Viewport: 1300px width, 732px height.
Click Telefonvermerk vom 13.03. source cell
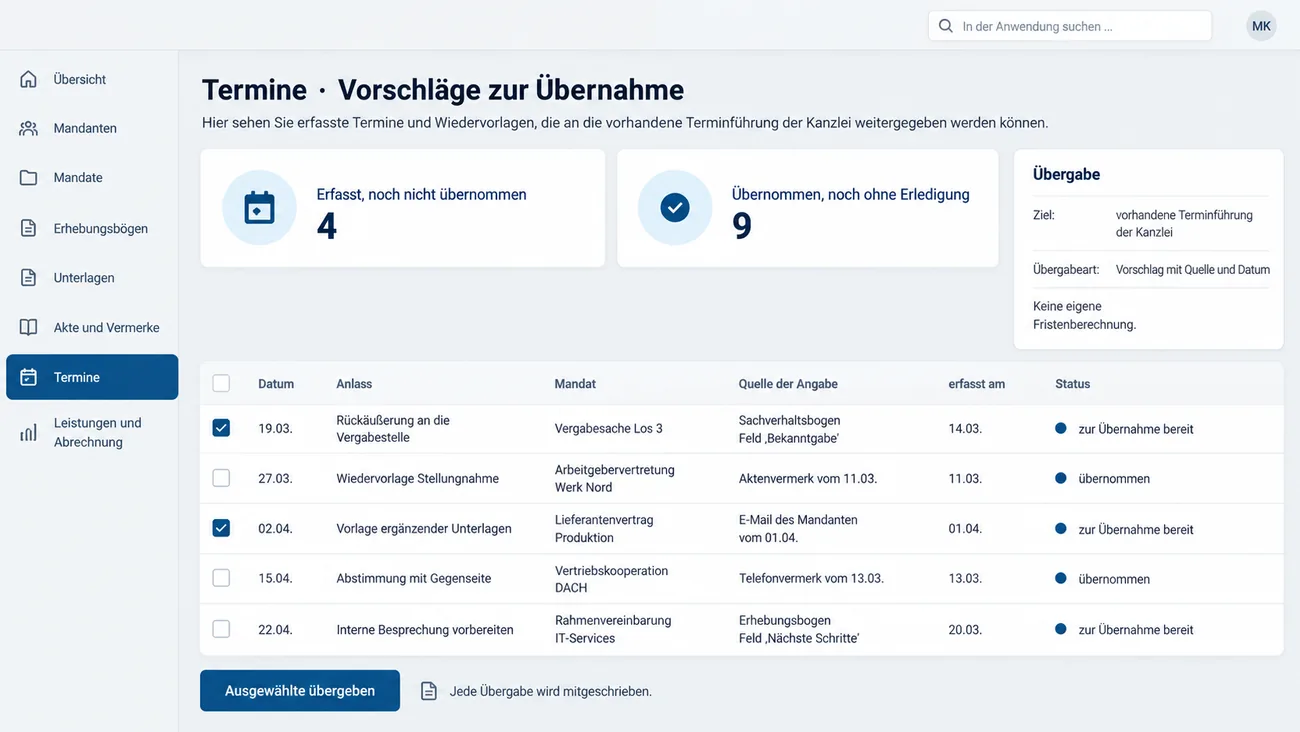[x=811, y=579]
